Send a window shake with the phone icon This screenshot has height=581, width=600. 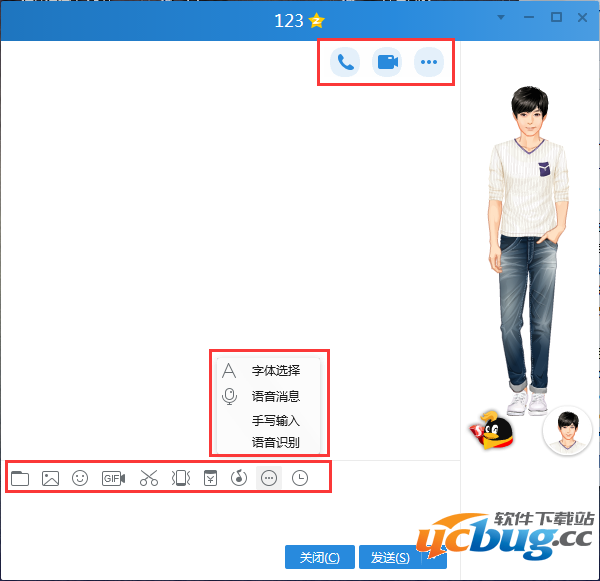coord(180,478)
